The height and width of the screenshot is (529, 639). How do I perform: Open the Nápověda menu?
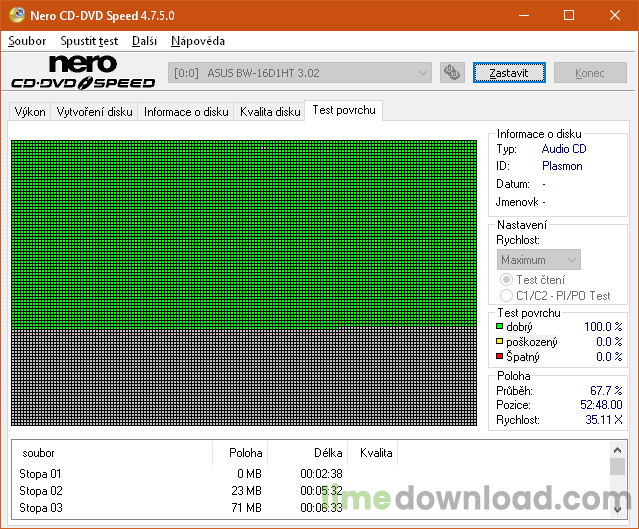pos(198,41)
